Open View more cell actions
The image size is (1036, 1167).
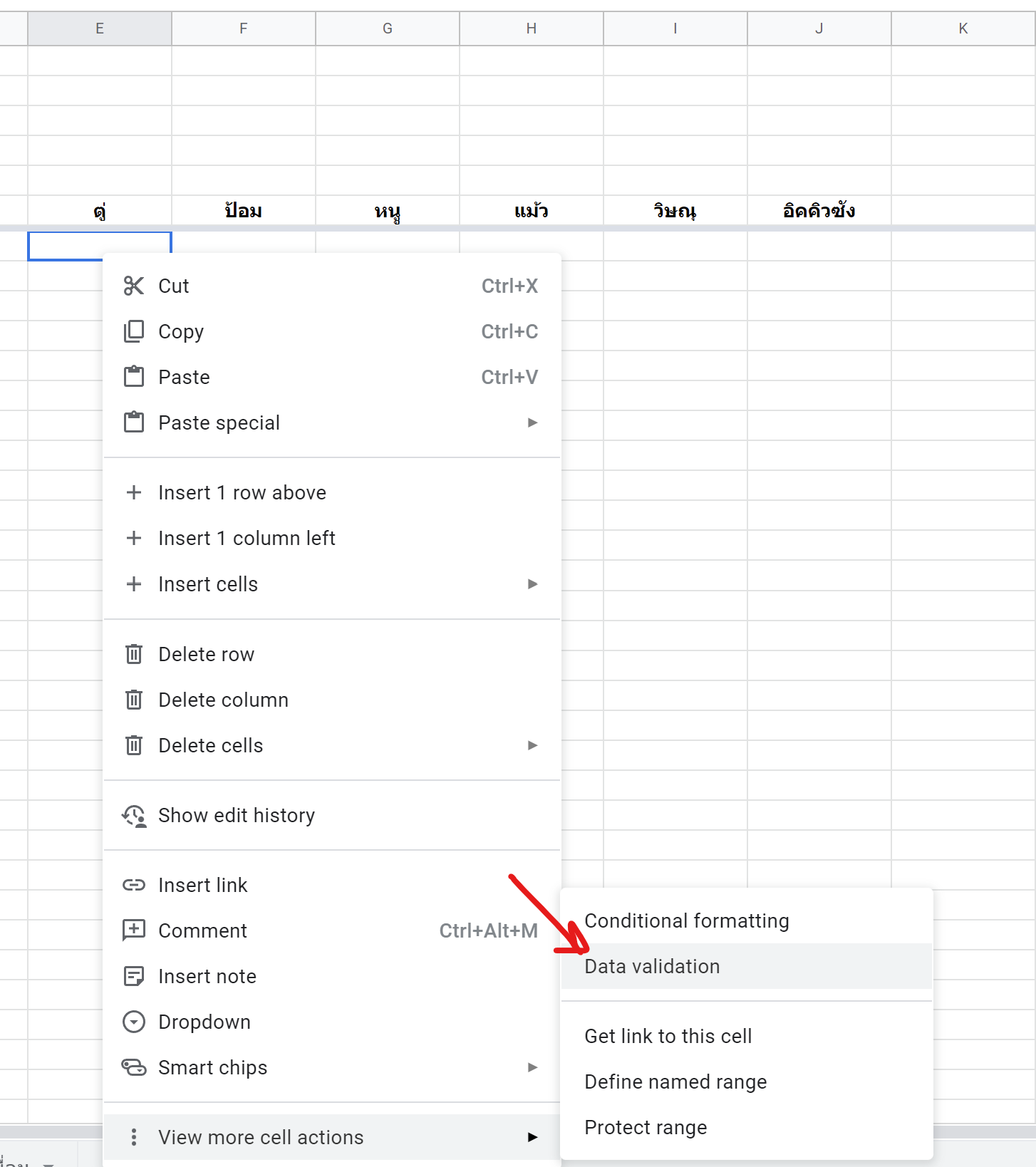click(332, 1137)
